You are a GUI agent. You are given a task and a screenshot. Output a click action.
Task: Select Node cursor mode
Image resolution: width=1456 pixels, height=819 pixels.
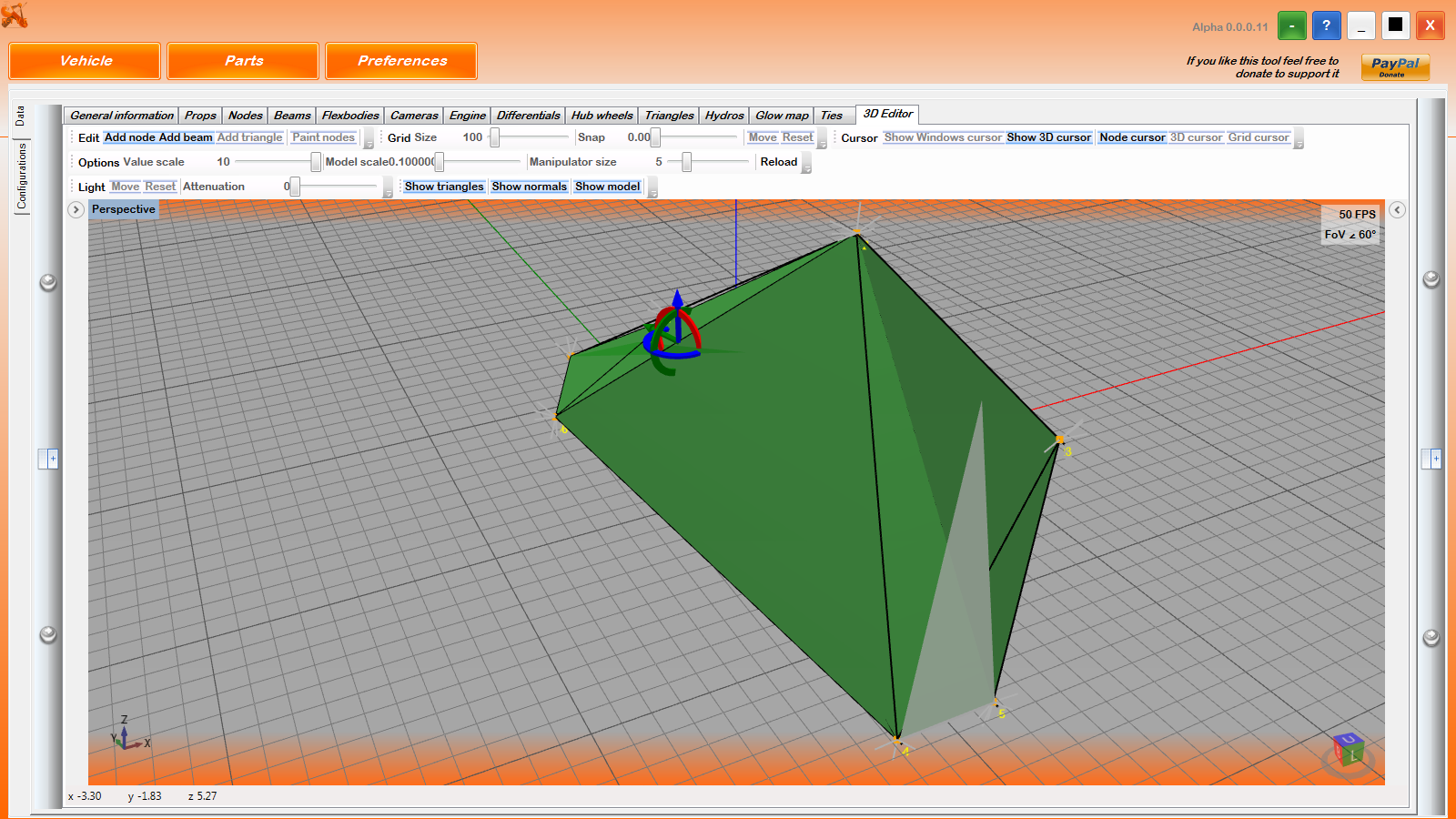pyautogui.click(x=1132, y=137)
